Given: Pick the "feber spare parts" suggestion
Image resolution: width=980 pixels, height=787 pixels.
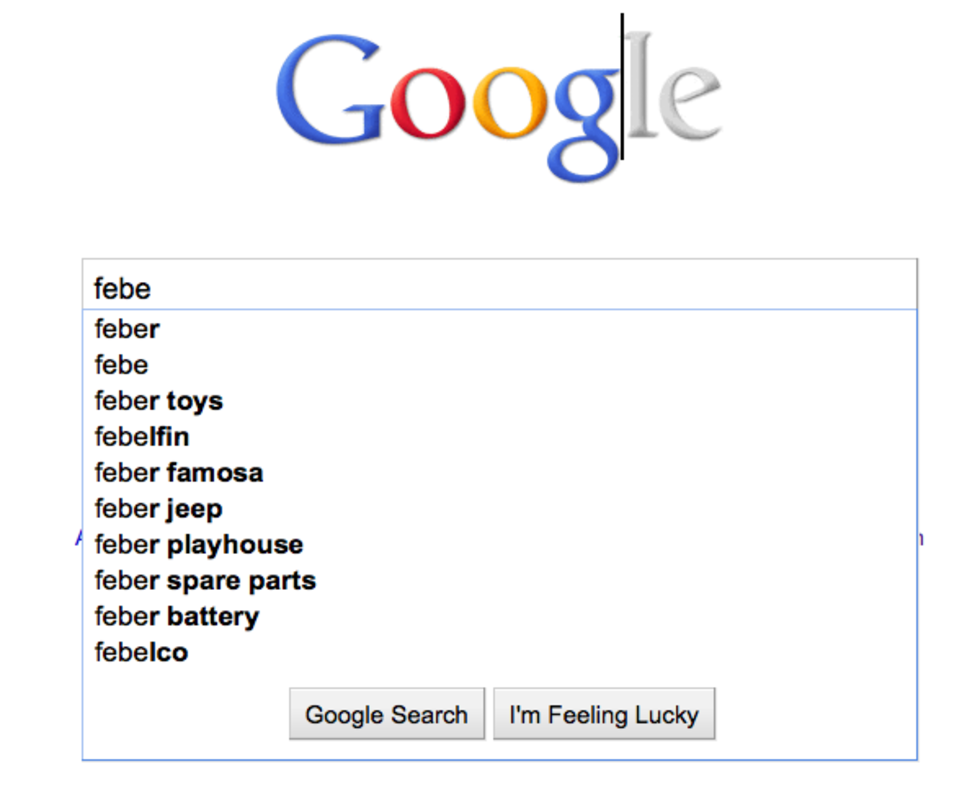Looking at the screenshot, I should tap(499, 580).
